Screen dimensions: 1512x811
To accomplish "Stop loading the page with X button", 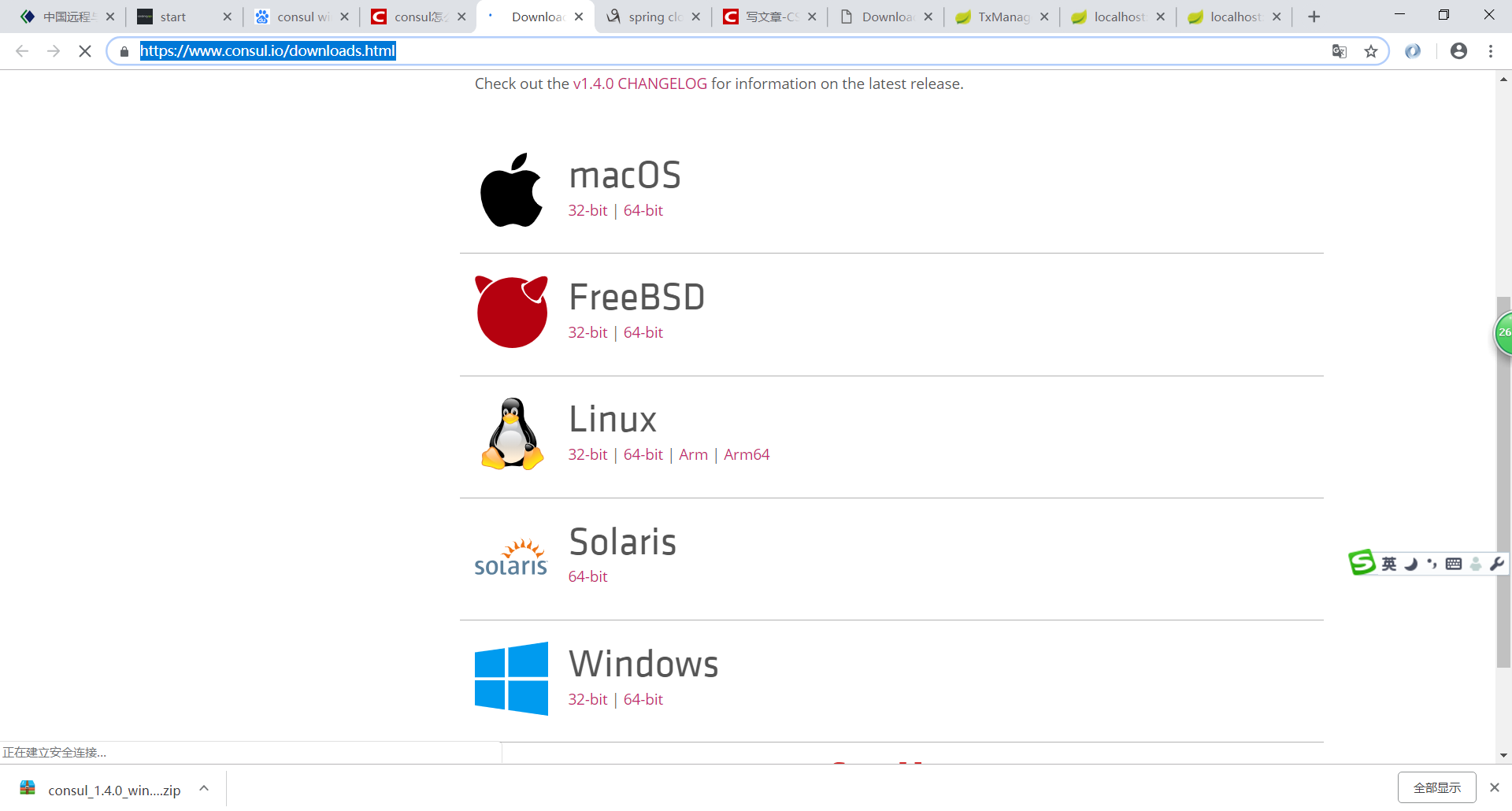I will 85,51.
